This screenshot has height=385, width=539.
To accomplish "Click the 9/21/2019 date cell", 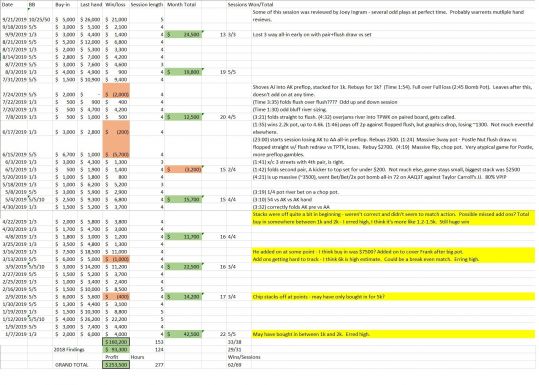I will click(14, 20).
